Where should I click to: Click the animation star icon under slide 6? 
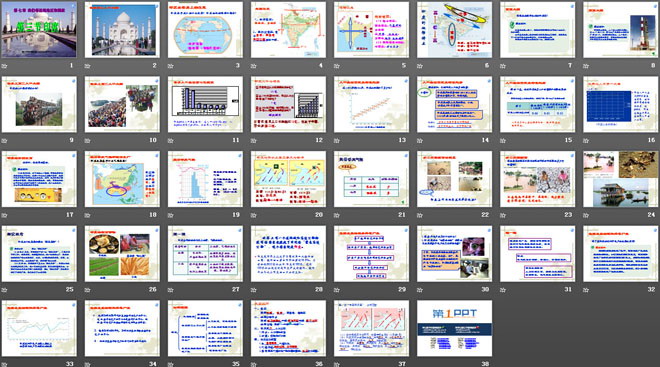click(420, 66)
